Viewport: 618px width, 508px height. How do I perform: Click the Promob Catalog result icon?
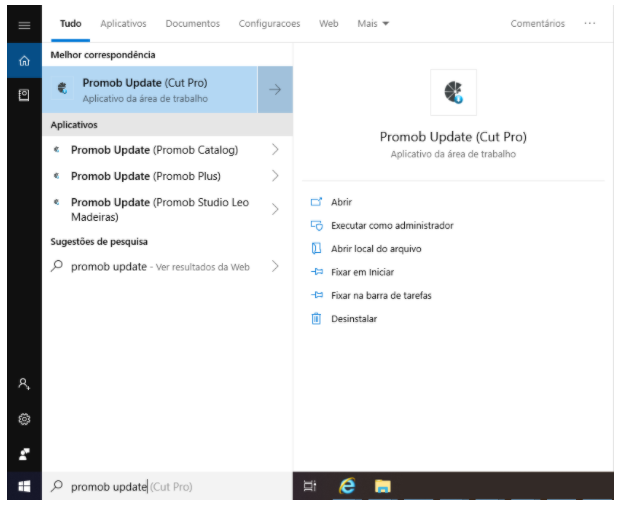point(56,150)
